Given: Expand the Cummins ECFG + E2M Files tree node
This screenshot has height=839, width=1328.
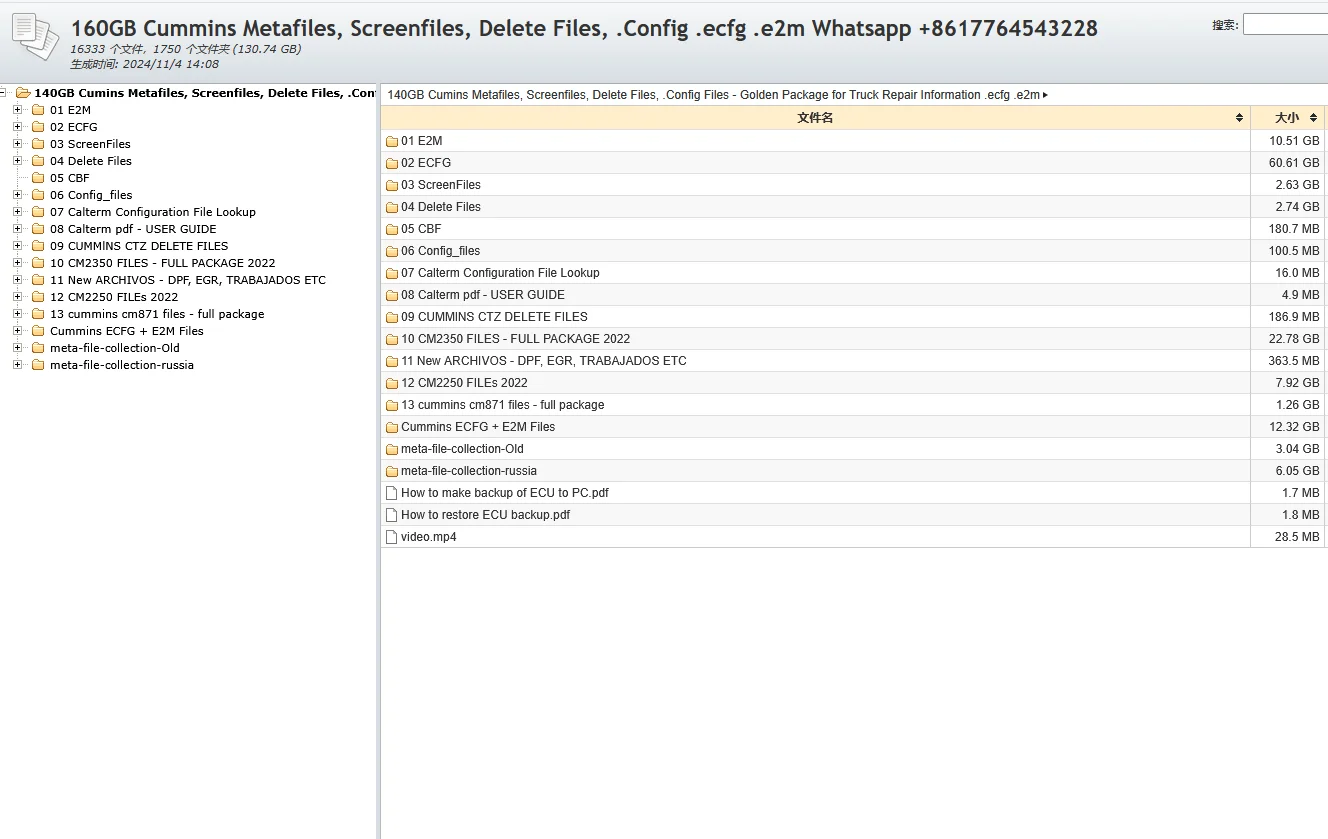Looking at the screenshot, I should (17, 331).
